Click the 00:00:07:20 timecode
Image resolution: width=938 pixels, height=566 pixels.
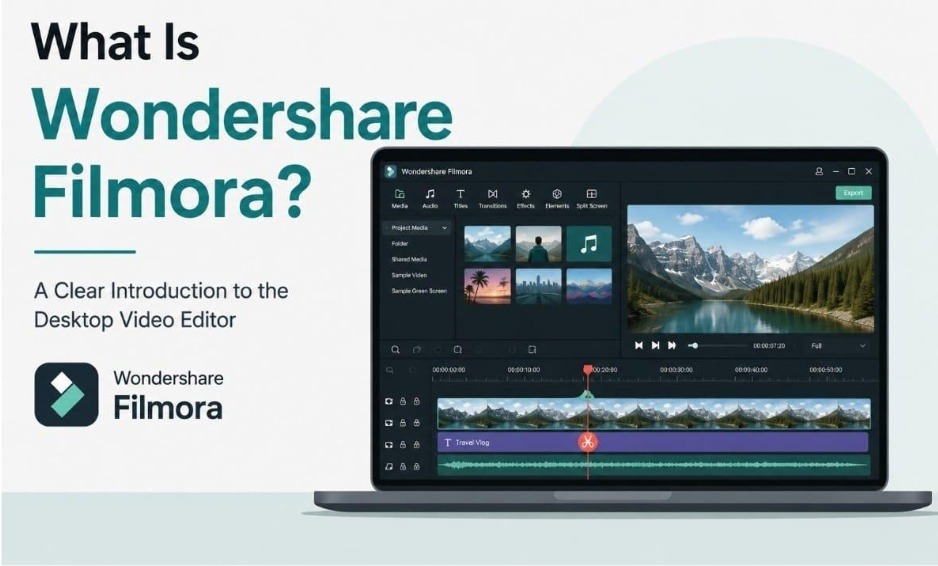(x=769, y=346)
